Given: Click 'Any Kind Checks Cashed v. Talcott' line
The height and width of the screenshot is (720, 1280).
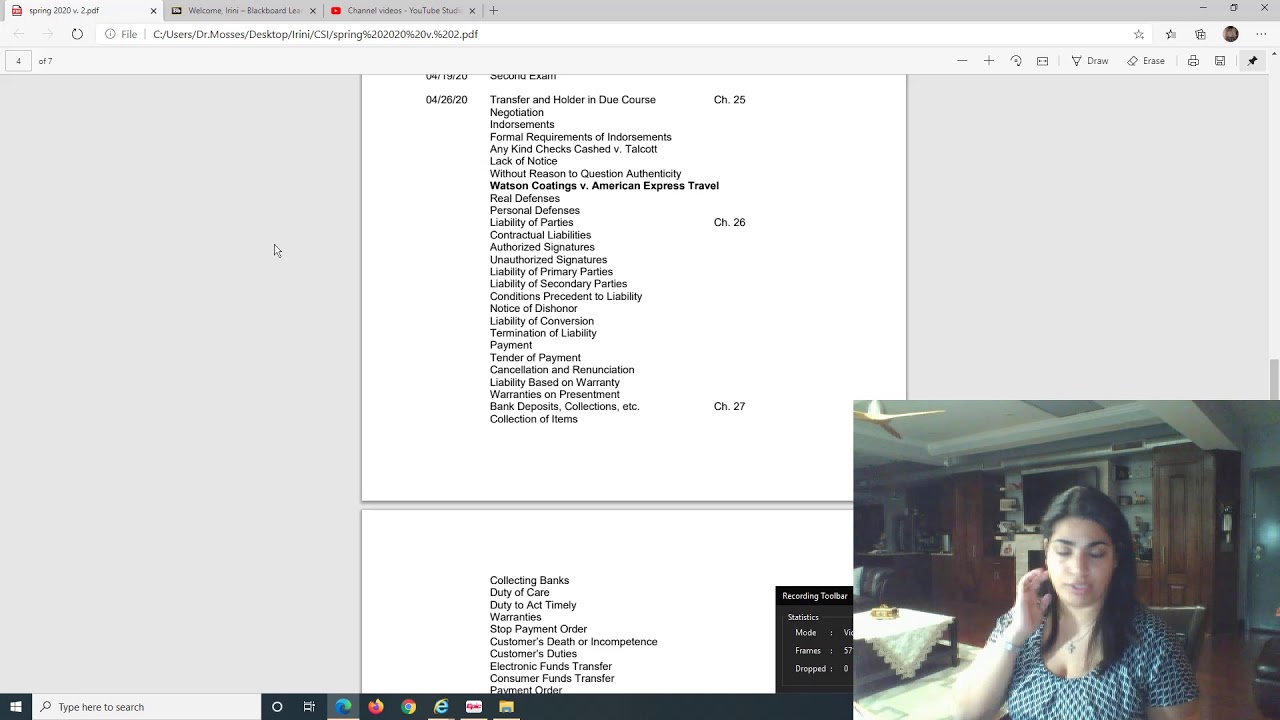Looking at the screenshot, I should pyautogui.click(x=573, y=149).
